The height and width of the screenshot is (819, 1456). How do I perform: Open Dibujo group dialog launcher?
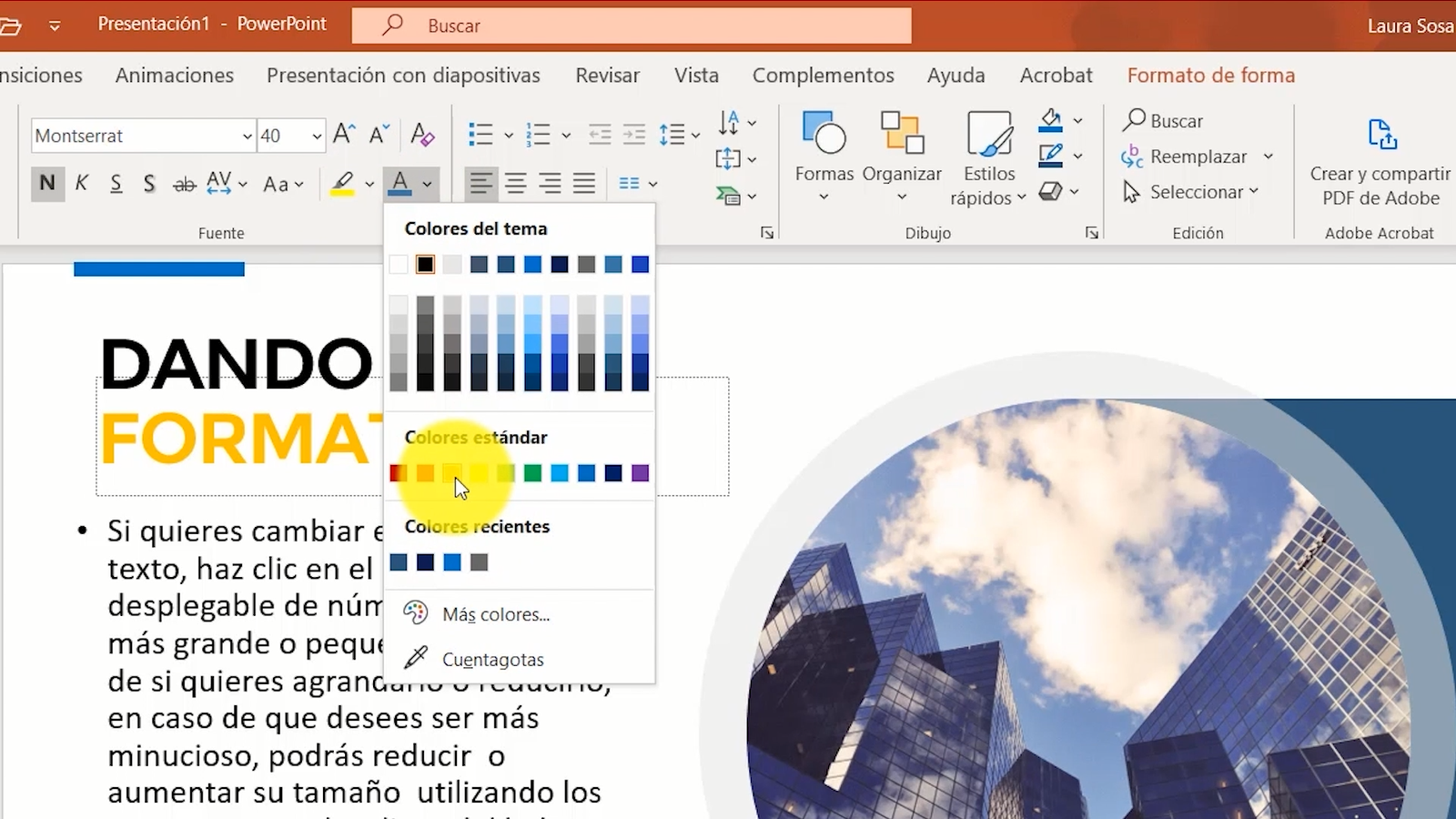coord(1091,233)
